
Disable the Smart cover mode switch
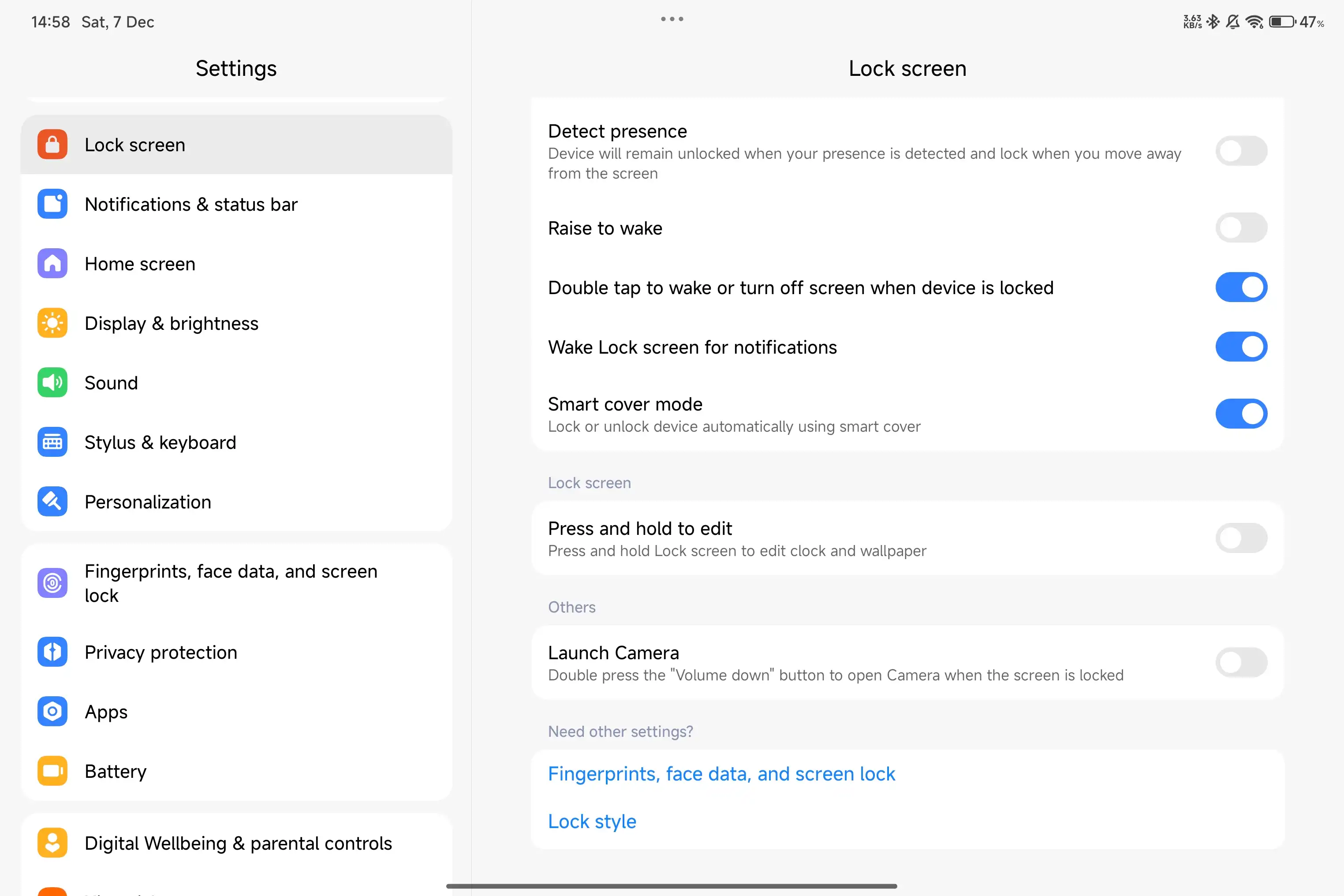click(x=1241, y=414)
